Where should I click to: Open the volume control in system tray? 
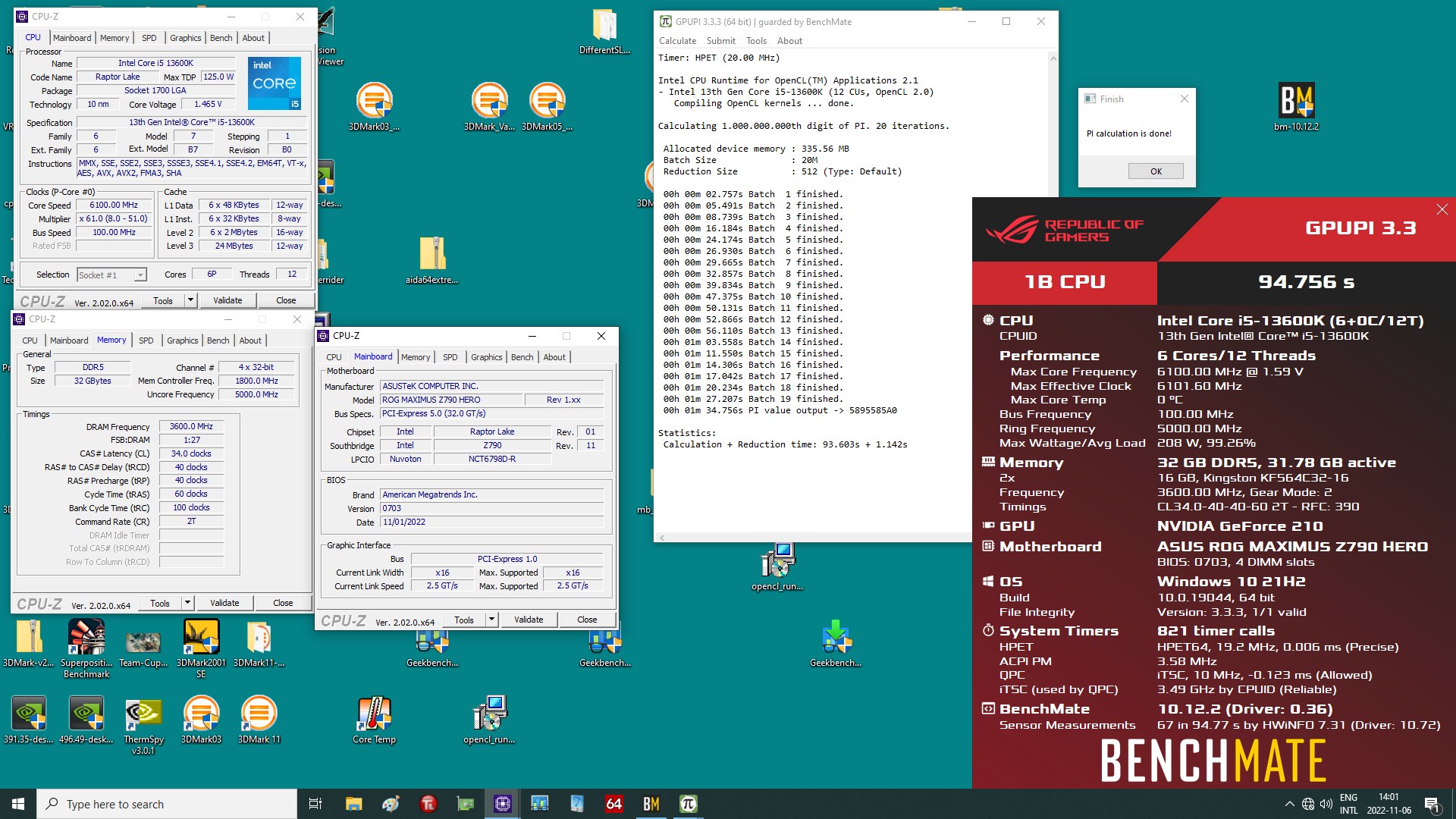(x=1326, y=804)
